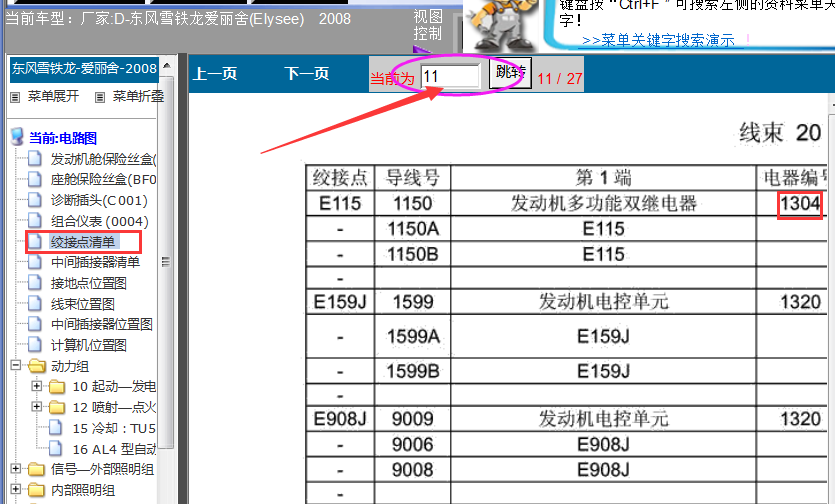Viewport: 835px width, 504px height.
Task: Click table cell 9009
Action: 413,419
